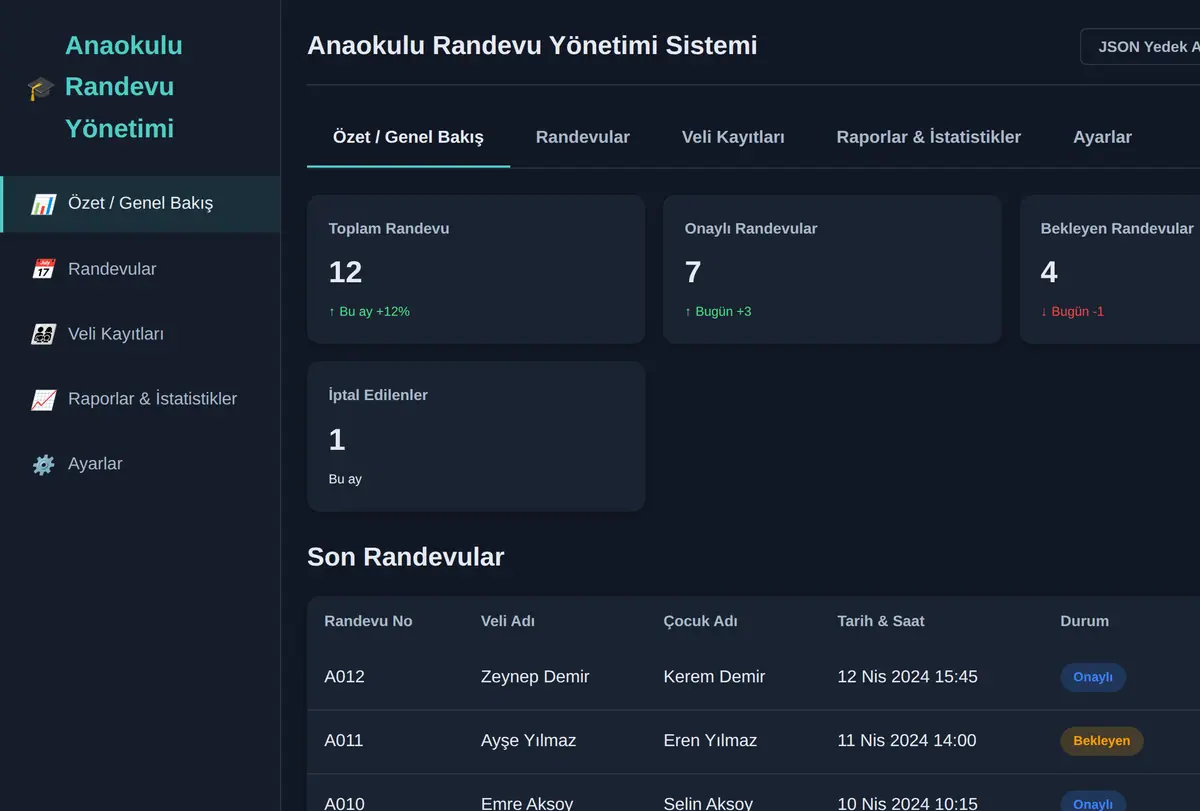Click the JSON Yedek button
The height and width of the screenshot is (811, 1200).
[1141, 47]
